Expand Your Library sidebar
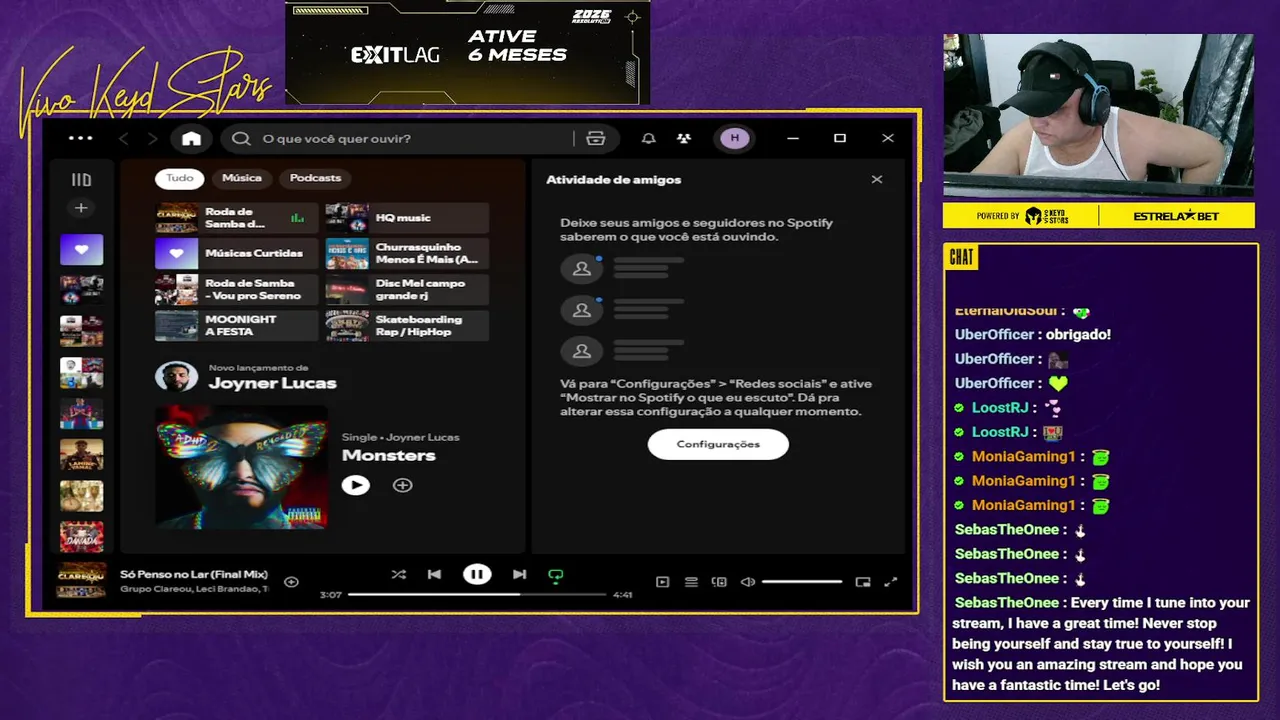This screenshot has height=720, width=1280. pyautogui.click(x=81, y=180)
